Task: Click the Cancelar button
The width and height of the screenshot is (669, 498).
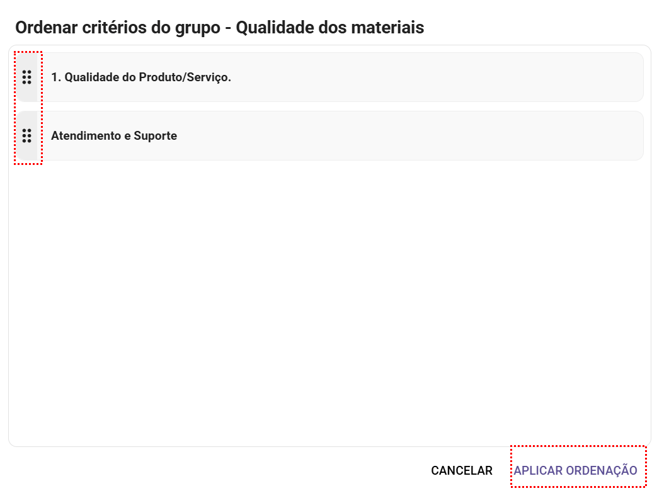Action: 461,470
